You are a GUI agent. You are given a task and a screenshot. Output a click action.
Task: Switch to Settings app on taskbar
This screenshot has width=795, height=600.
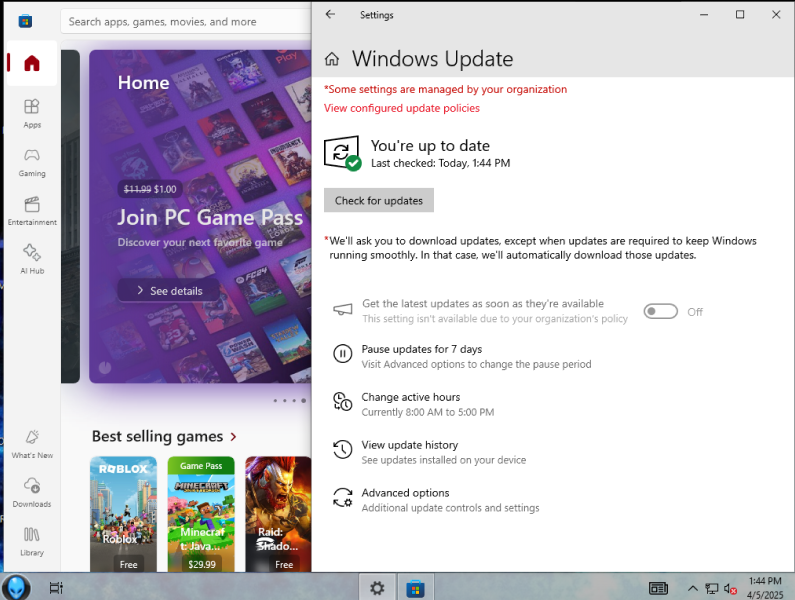tap(377, 588)
